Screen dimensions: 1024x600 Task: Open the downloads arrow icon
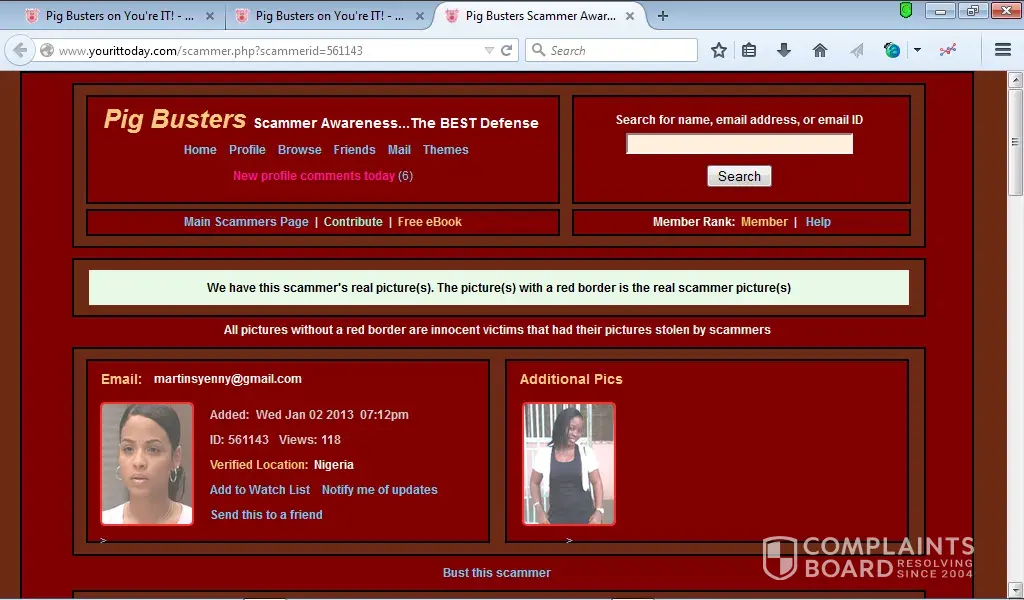pos(784,51)
